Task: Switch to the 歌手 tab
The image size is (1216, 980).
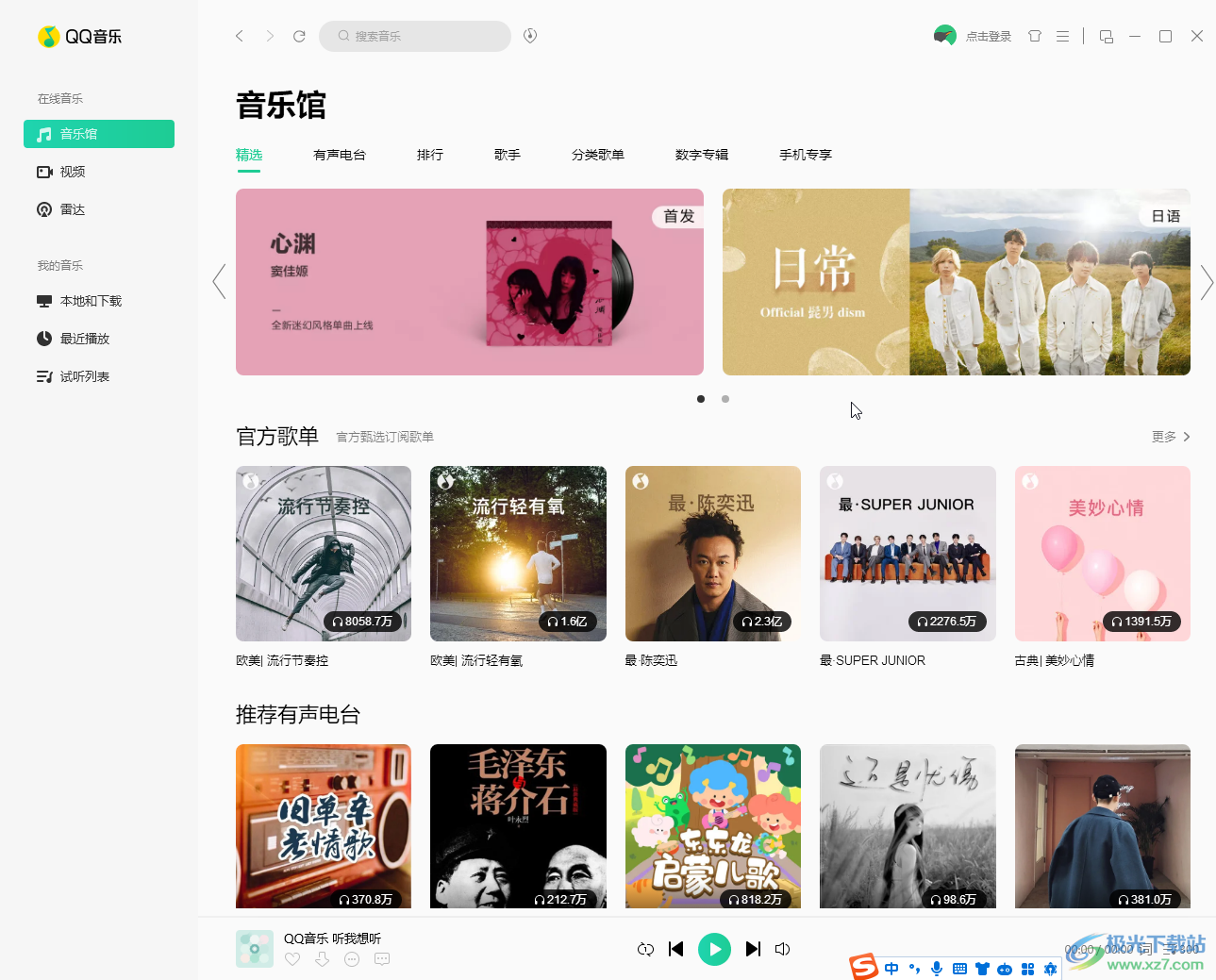Action: pos(508,155)
